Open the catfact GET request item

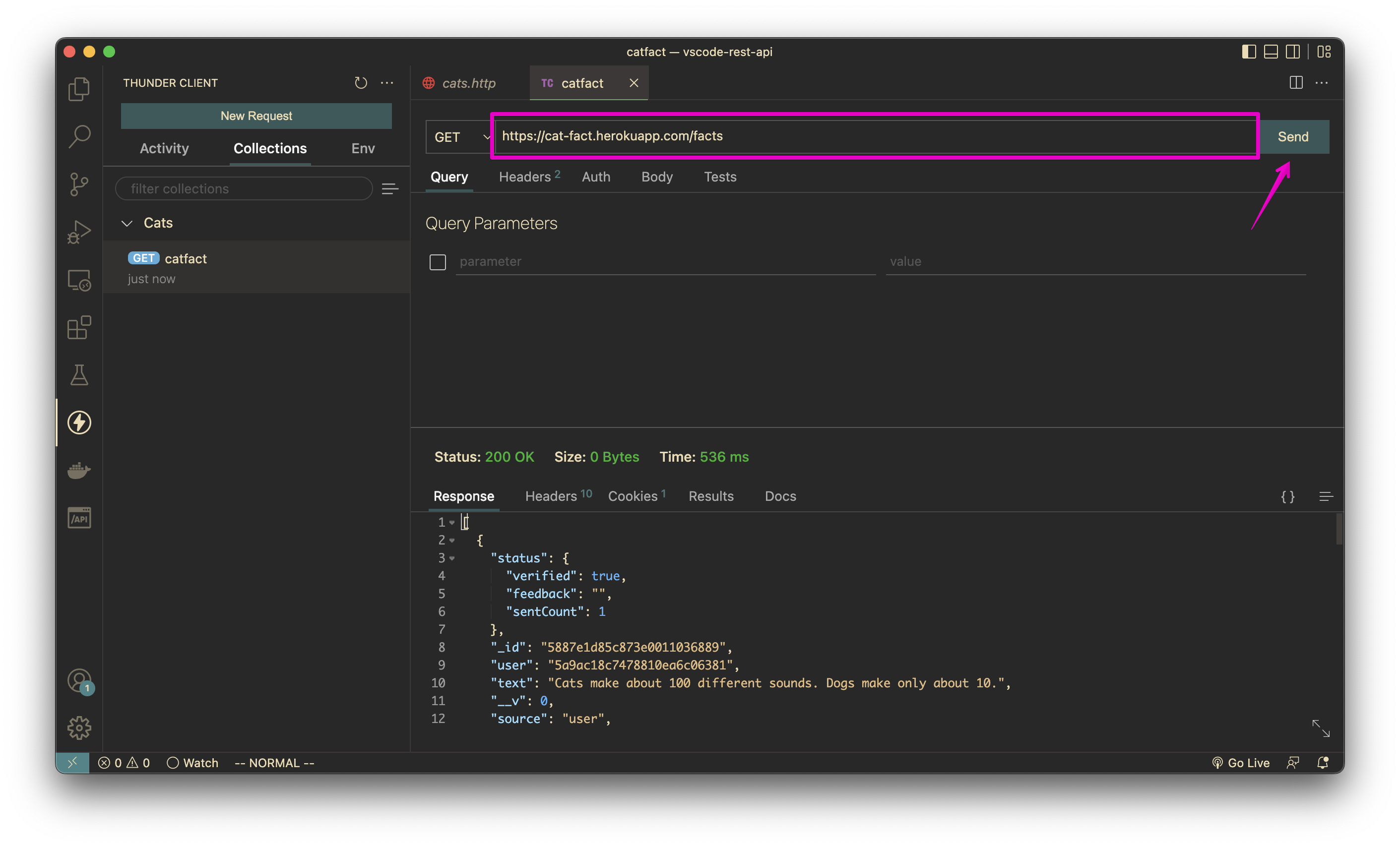click(x=256, y=268)
